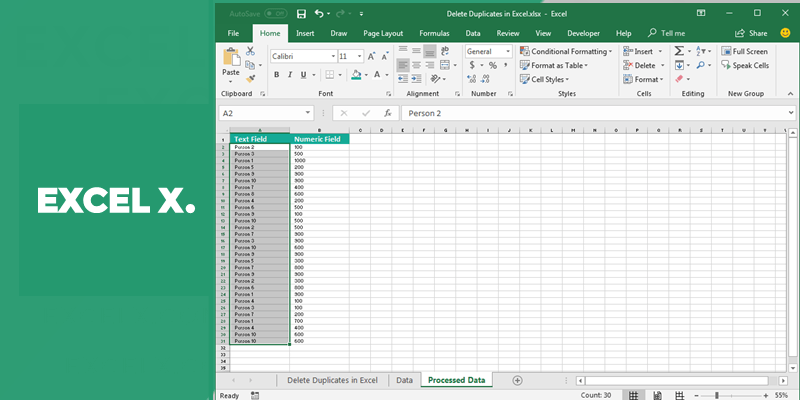Click the Copy icon in Clipboard
This screenshot has height=400, width=800.
[x=250, y=65]
